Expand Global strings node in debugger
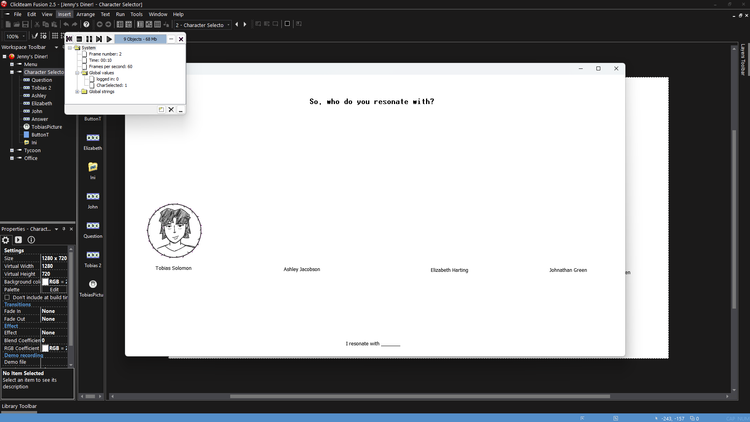The image size is (750, 422). (77, 91)
